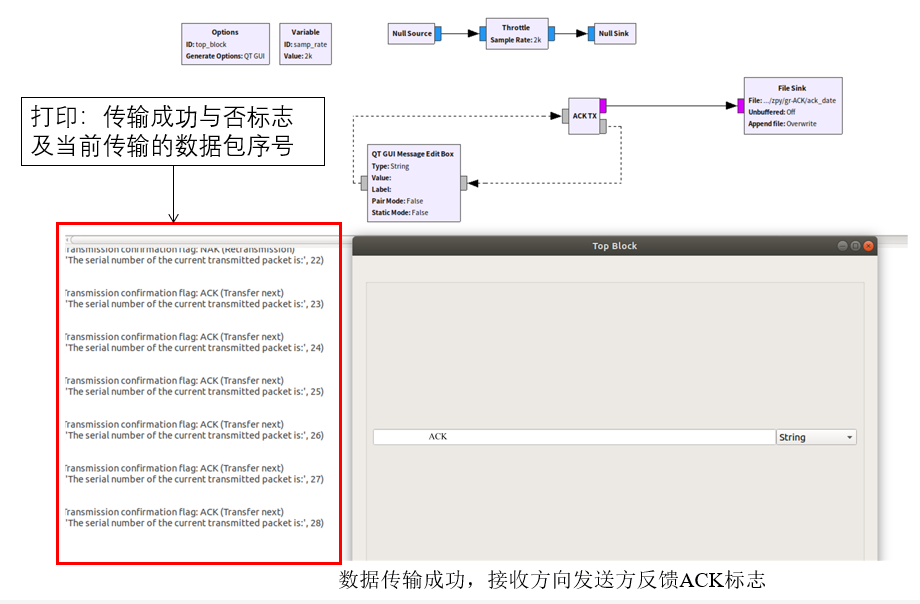Viewport: 920px width, 604px height.
Task: Click the ACK message text field
Action: [x=574, y=437]
